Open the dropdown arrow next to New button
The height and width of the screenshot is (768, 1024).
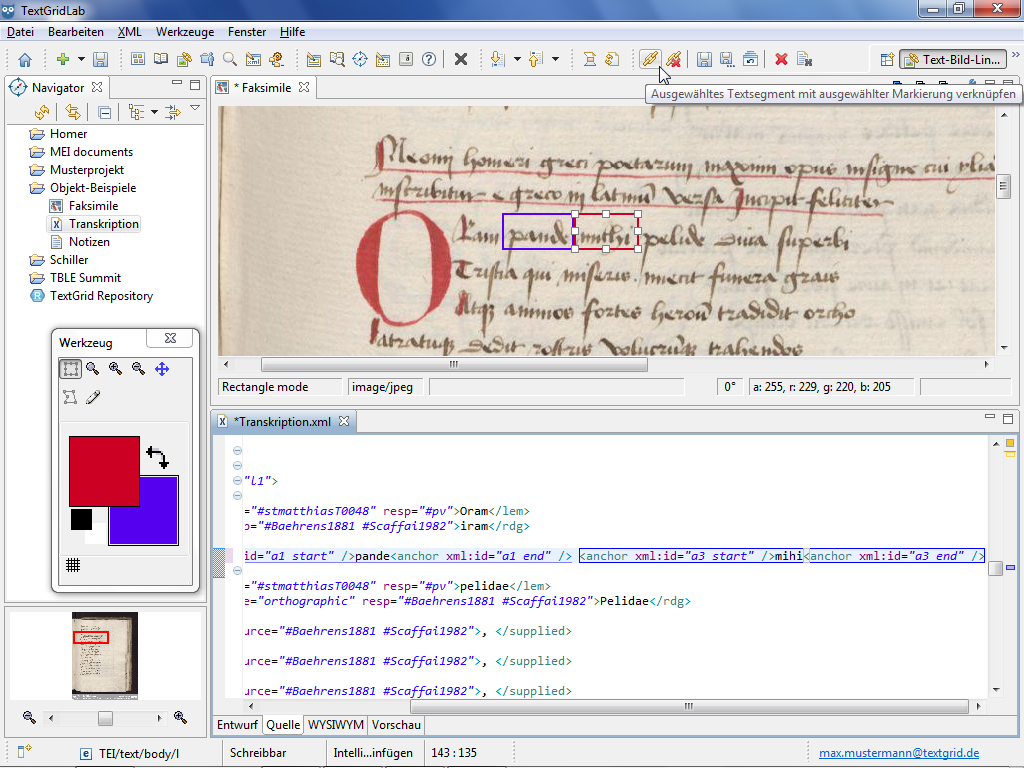[x=82, y=59]
